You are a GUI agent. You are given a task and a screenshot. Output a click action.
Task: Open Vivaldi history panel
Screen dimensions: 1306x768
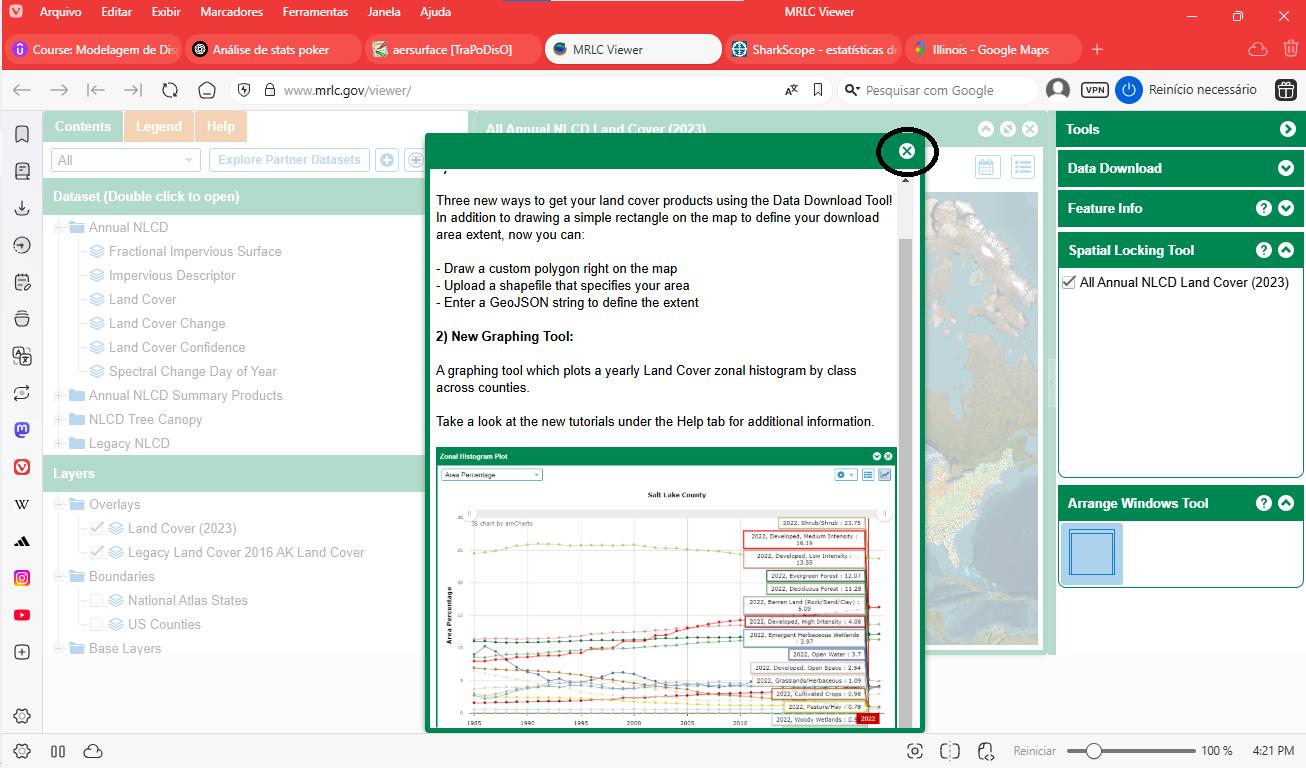(22, 245)
